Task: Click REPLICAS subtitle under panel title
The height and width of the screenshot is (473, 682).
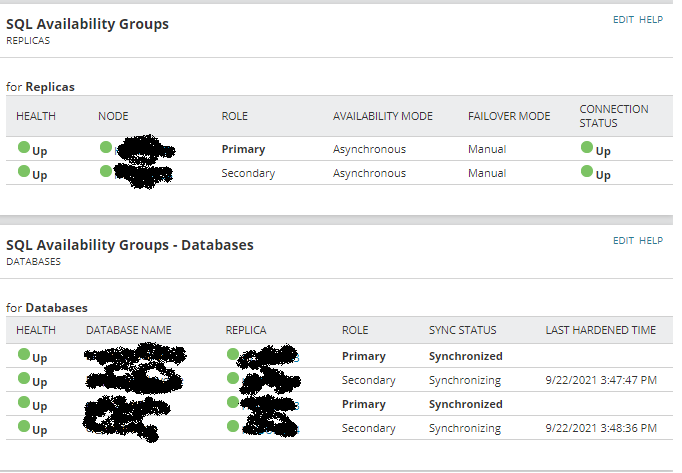Action: (x=28, y=40)
